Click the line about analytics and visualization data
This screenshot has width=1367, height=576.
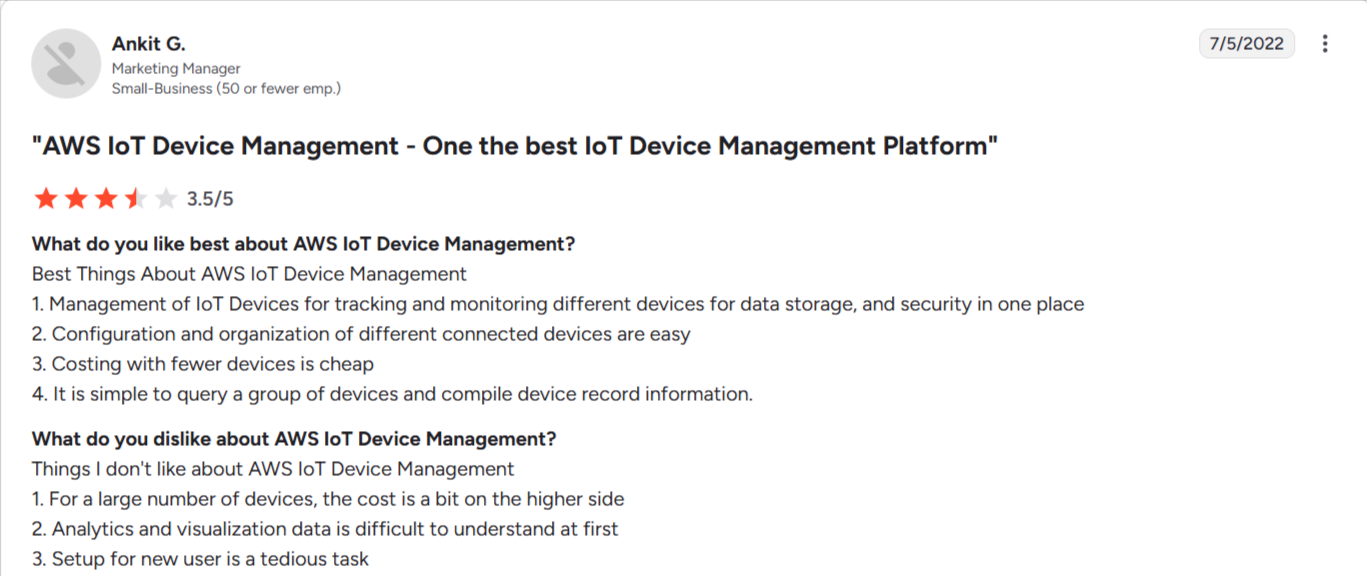click(325, 529)
